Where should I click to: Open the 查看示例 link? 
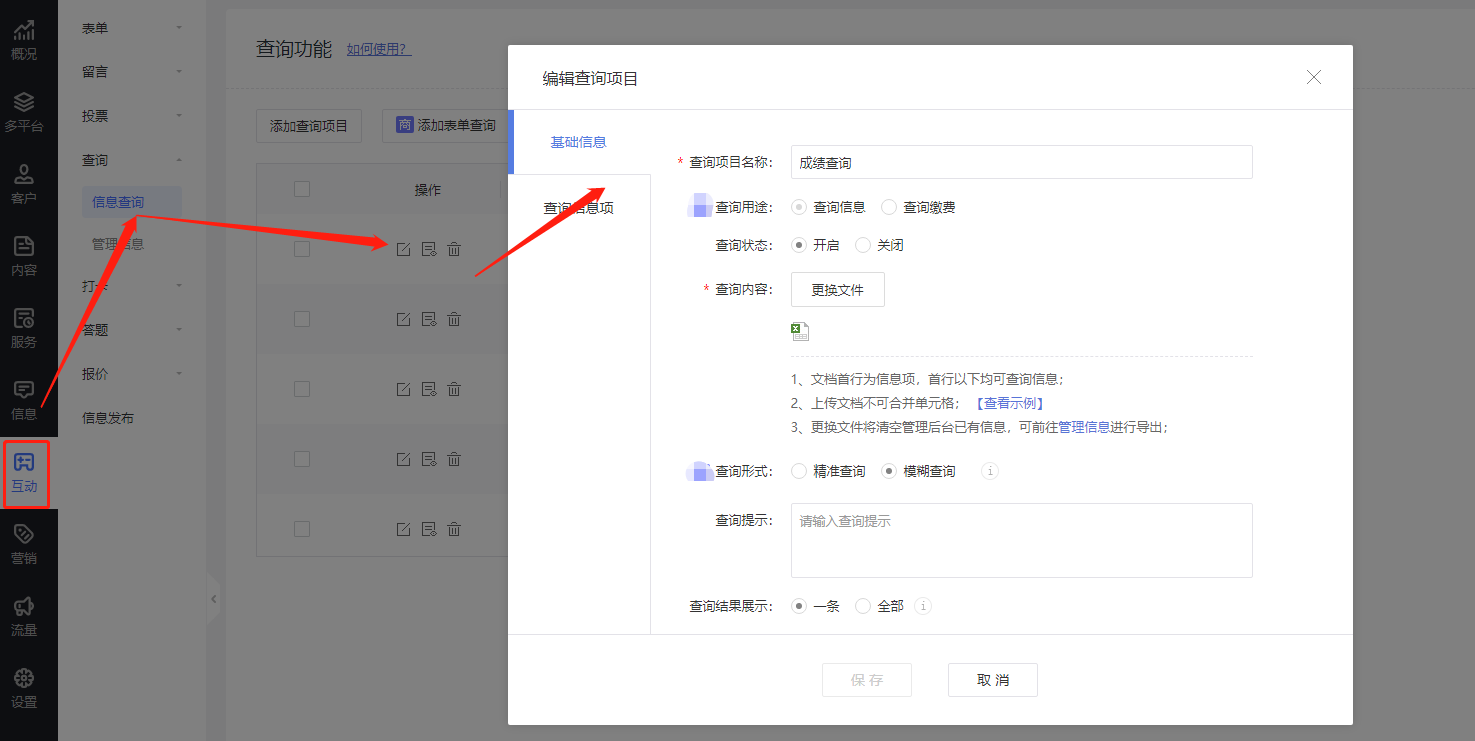1009,403
